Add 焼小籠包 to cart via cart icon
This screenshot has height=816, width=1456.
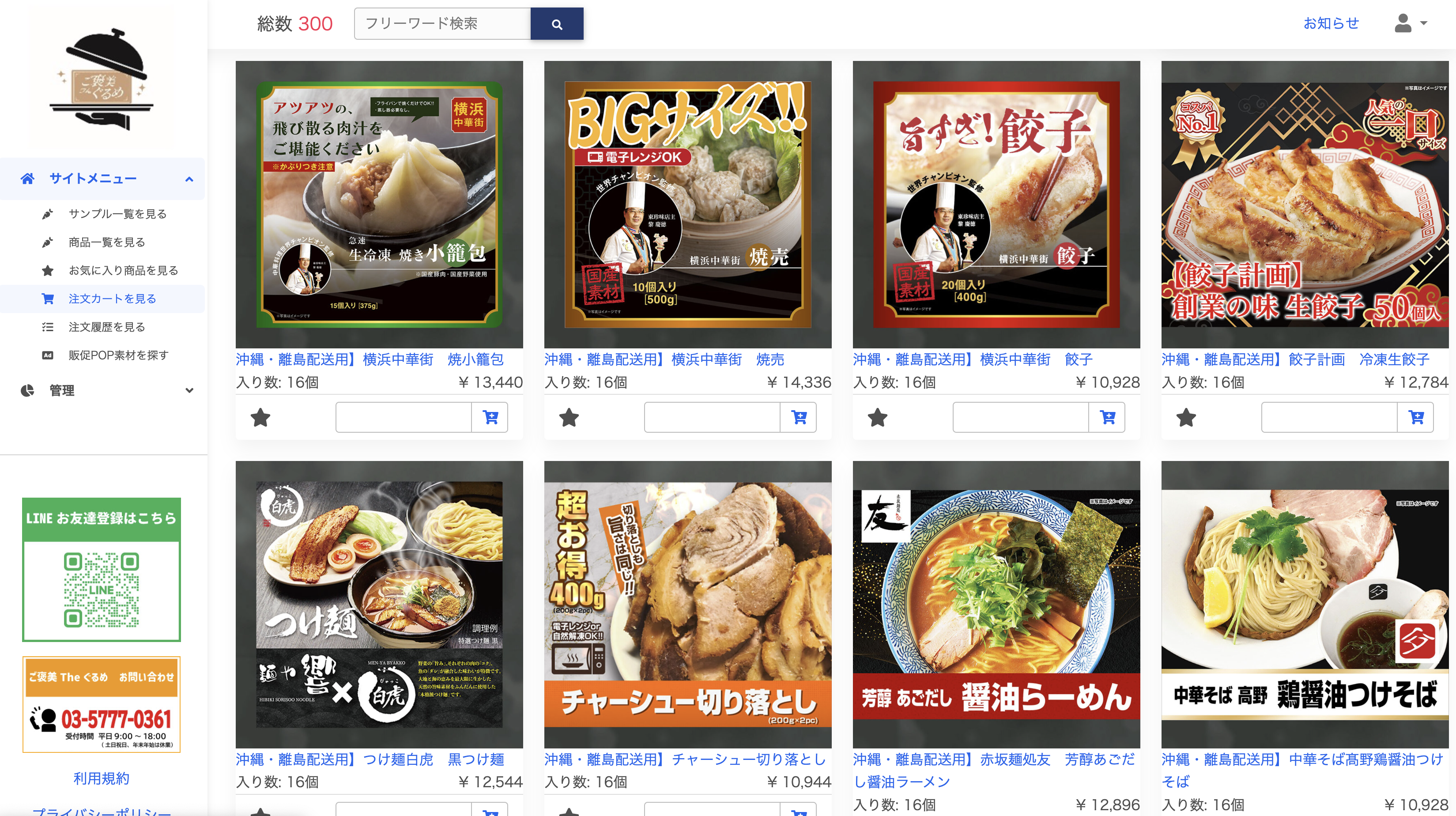(x=490, y=417)
